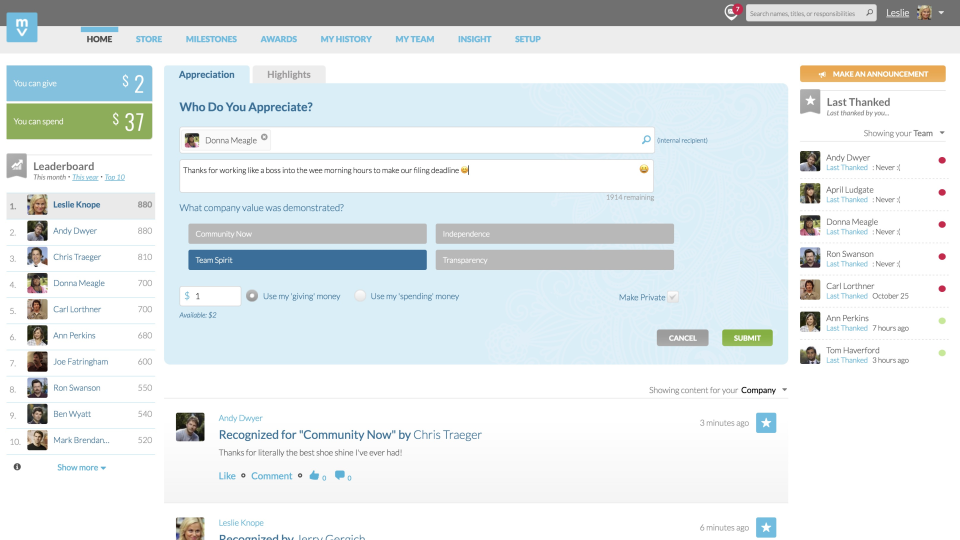Select 'Use my giving money' radio button

[x=252, y=296]
